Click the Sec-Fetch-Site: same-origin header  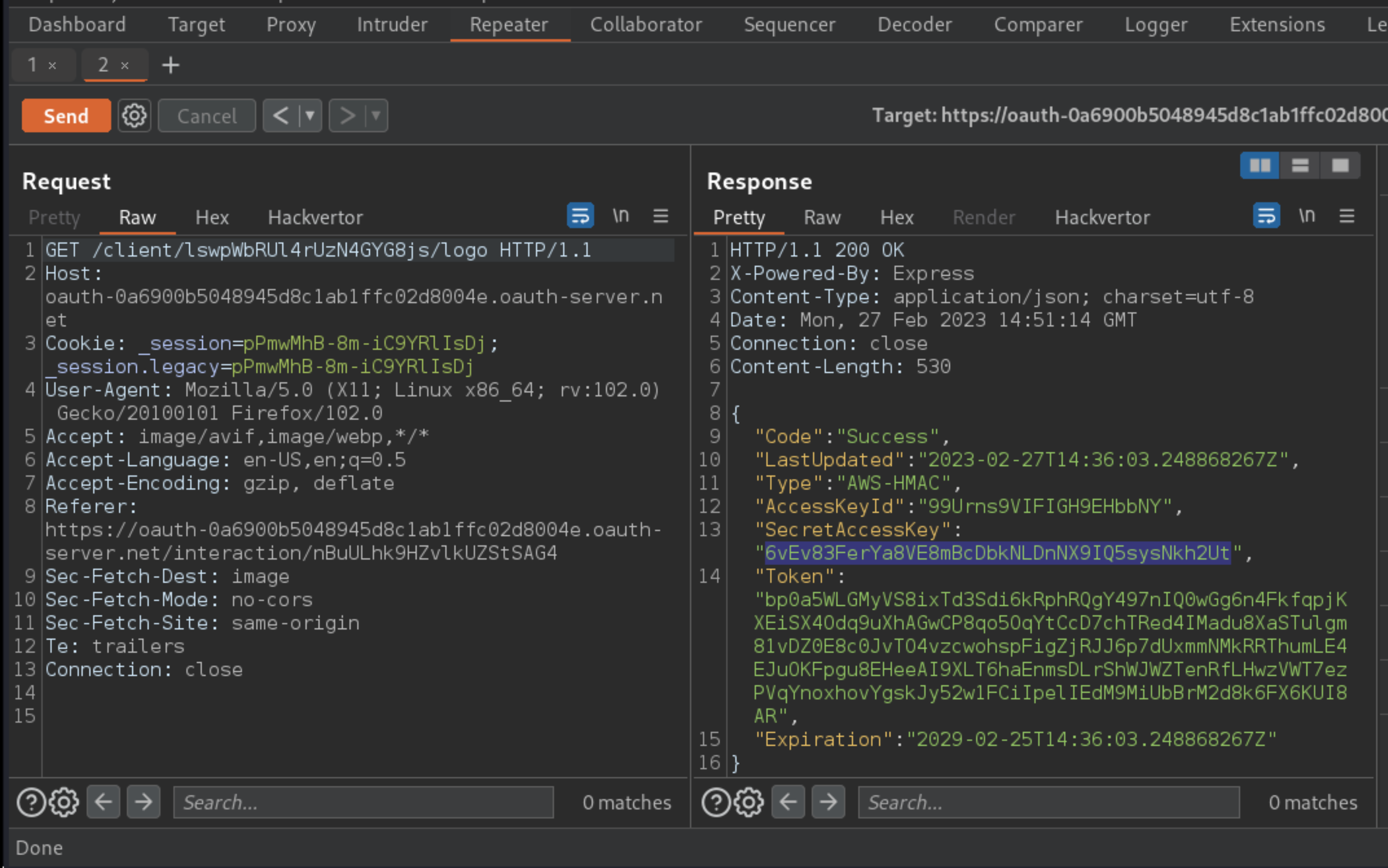(x=203, y=623)
